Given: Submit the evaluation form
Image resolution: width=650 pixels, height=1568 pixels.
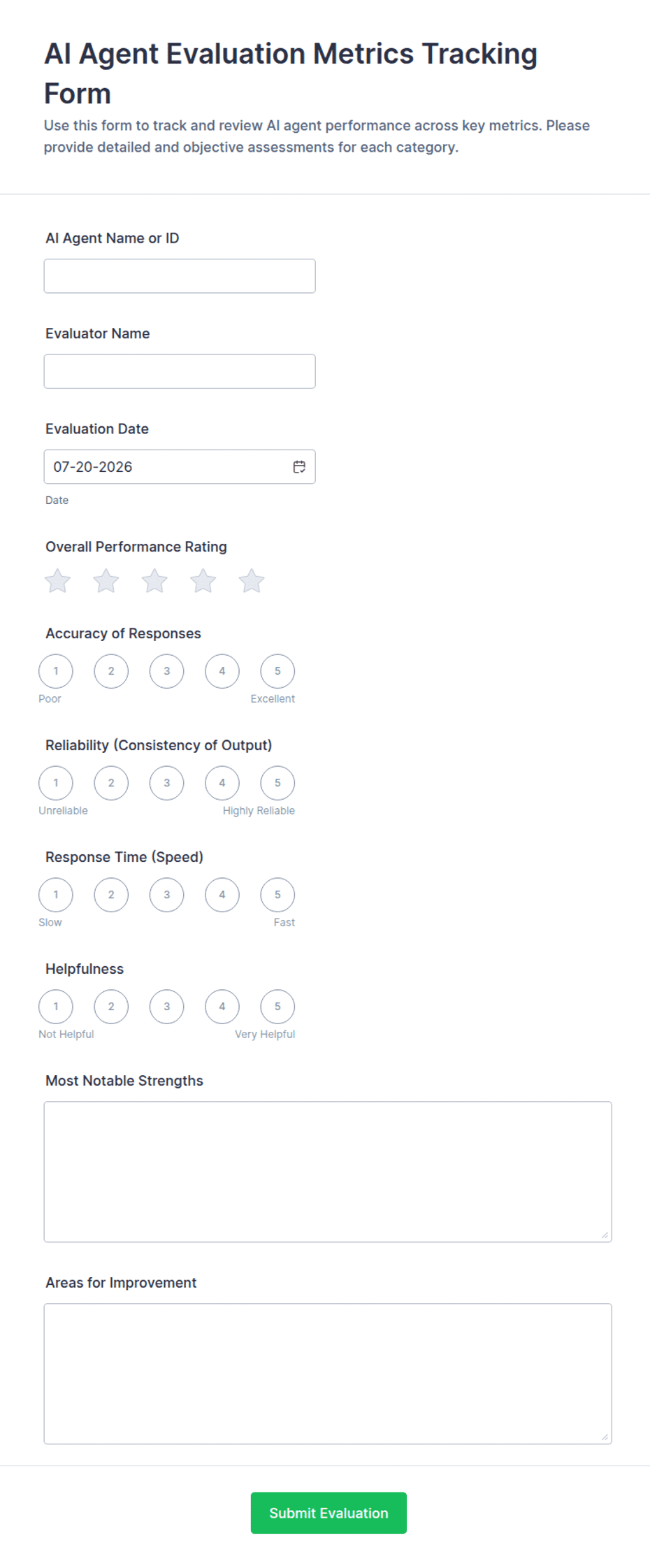Looking at the screenshot, I should [x=328, y=1513].
